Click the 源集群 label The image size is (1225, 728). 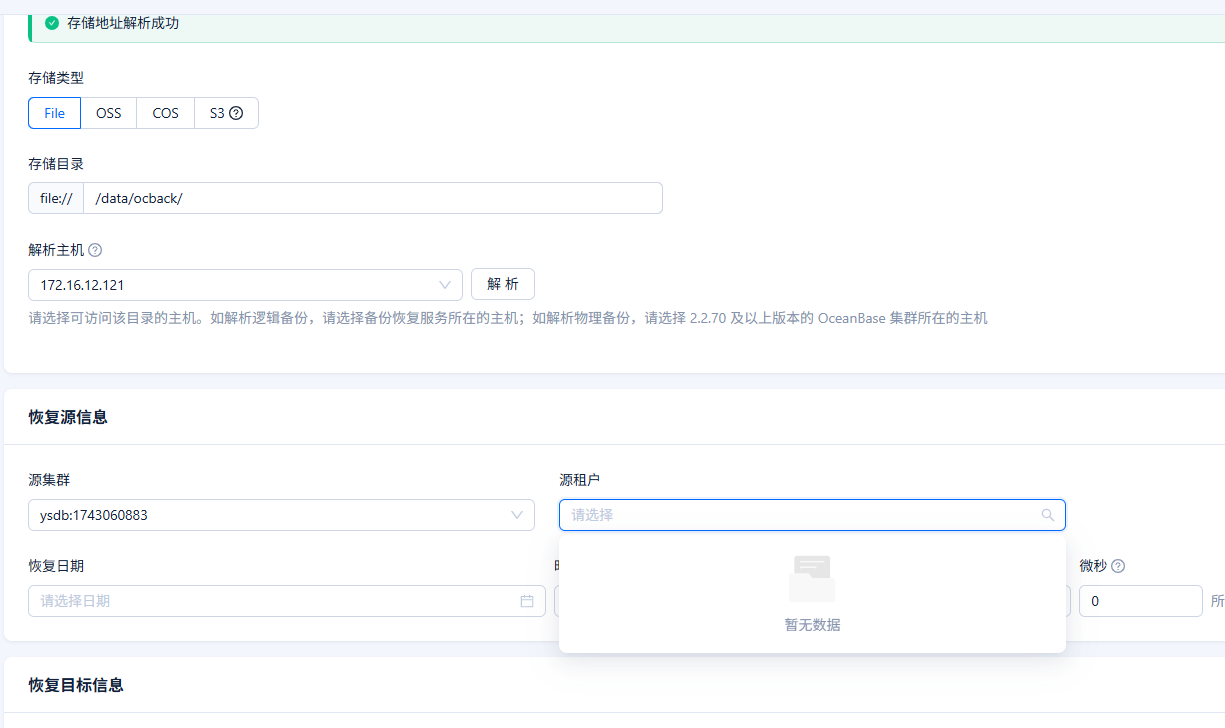49,480
